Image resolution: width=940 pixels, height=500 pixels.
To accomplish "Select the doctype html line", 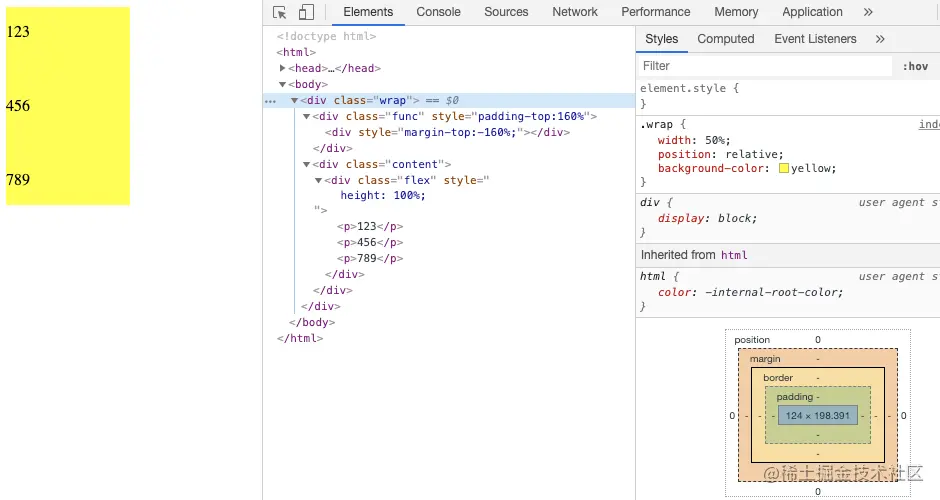I will tap(326, 37).
